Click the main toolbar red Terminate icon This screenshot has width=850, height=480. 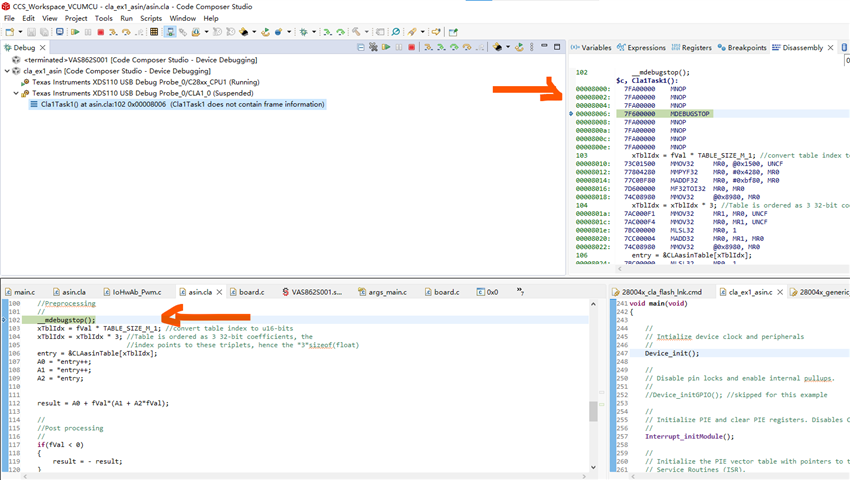point(100,32)
